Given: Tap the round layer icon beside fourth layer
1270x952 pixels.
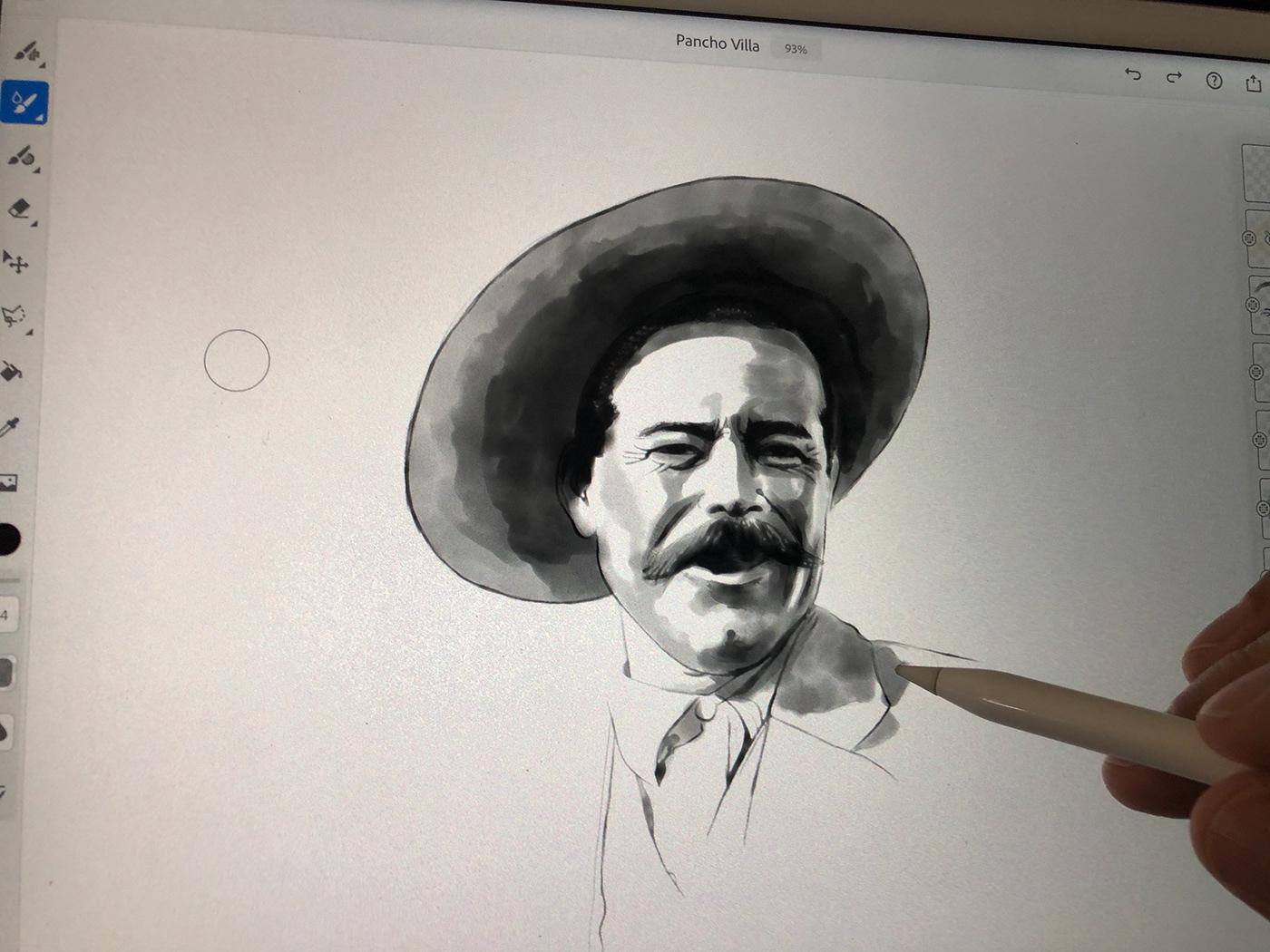Looking at the screenshot, I should point(1256,372).
